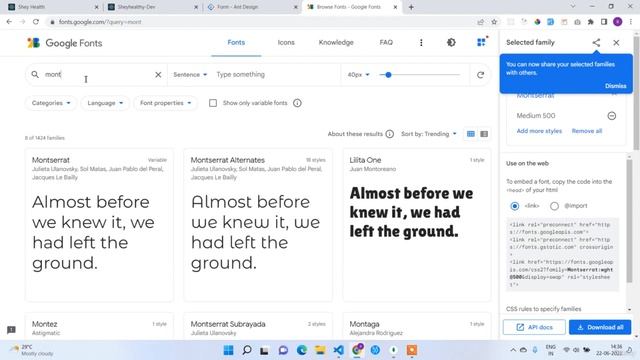The image size is (640, 360).
Task: Click About these results link
Action: click(x=355, y=134)
